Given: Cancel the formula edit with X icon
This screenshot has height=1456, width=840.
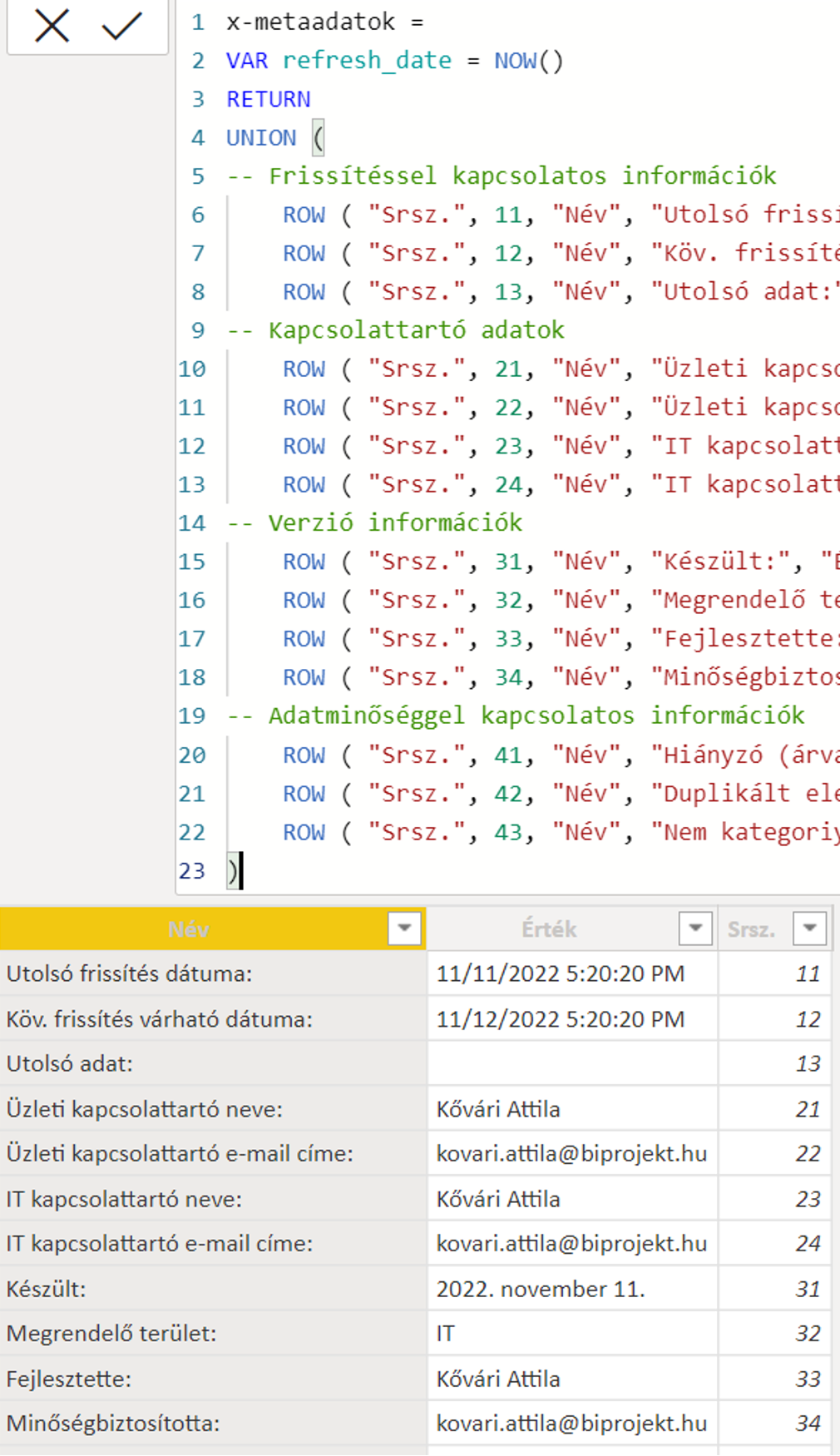Looking at the screenshot, I should [x=52, y=27].
